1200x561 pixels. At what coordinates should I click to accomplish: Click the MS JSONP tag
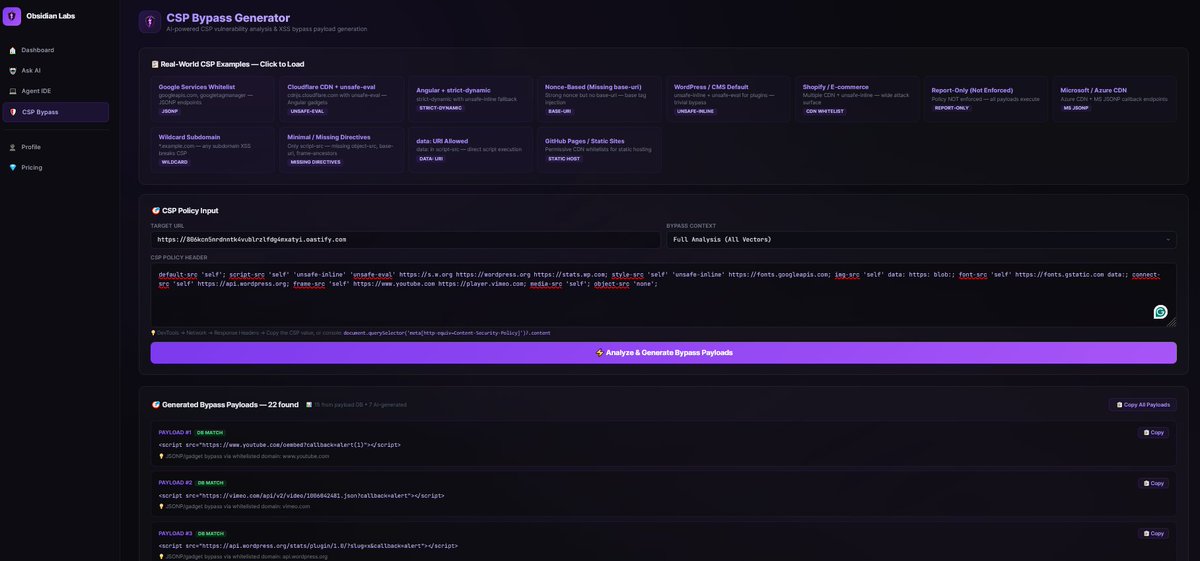point(1076,107)
